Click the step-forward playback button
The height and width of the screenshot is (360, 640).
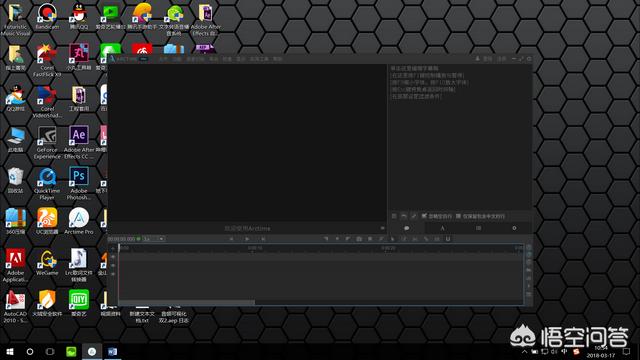pyautogui.click(x=263, y=239)
